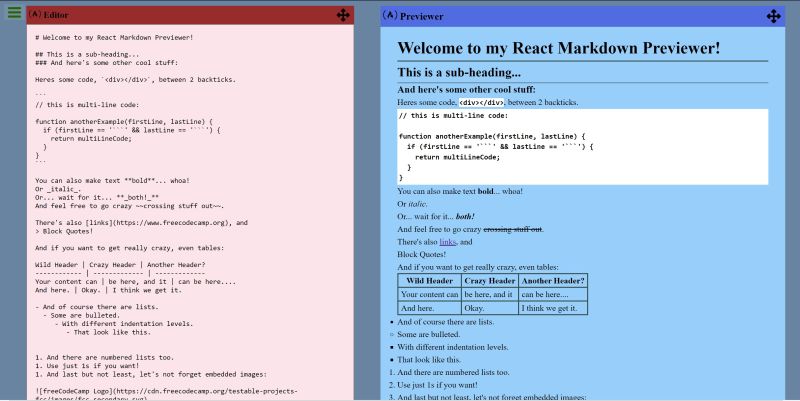The height and width of the screenshot is (401, 800).
Task: Click the inline <div></div> code in preview
Action: tap(481, 103)
